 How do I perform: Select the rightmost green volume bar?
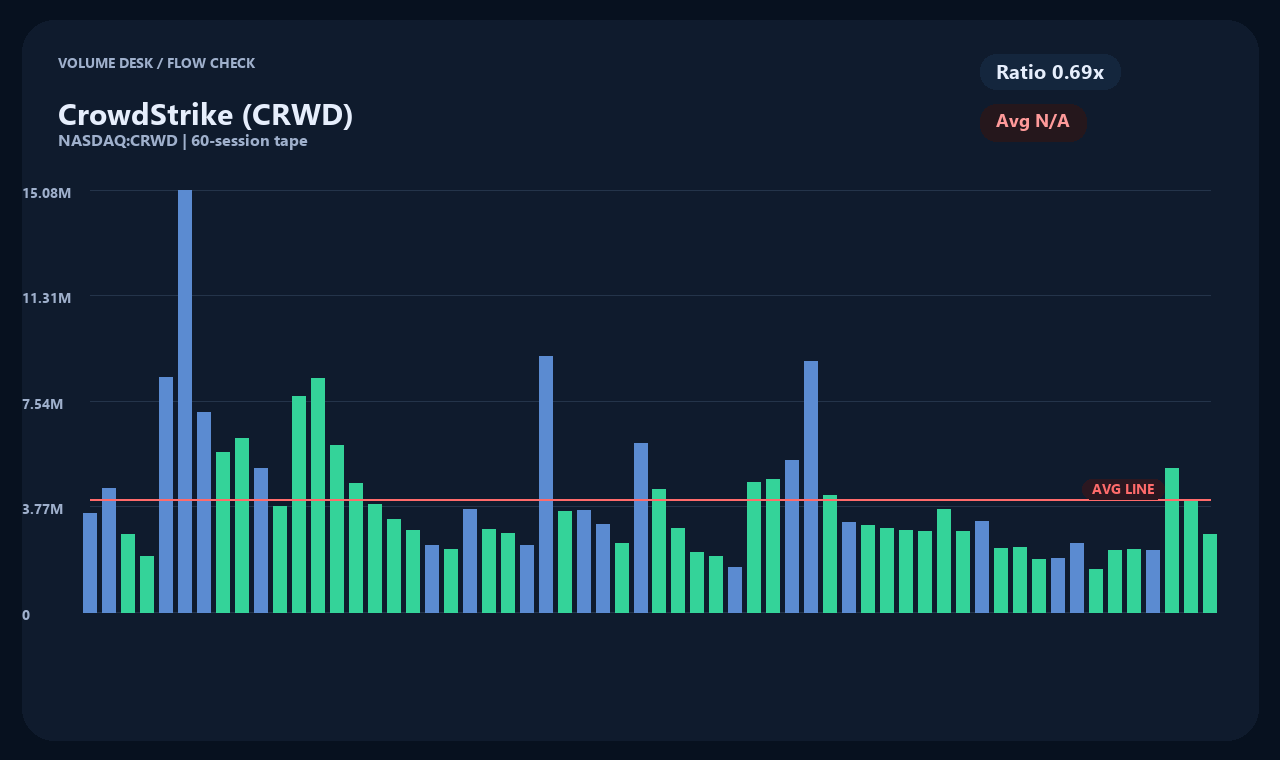[x=1210, y=573]
